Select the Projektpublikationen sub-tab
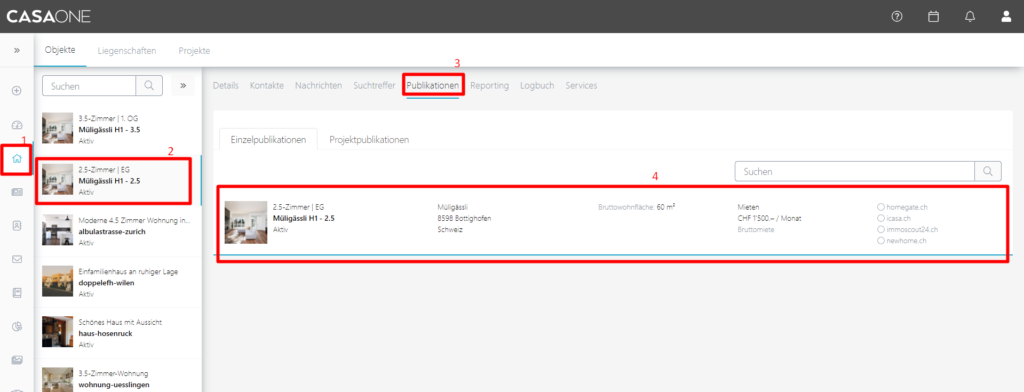Image resolution: width=1024 pixels, height=392 pixels. [369, 140]
